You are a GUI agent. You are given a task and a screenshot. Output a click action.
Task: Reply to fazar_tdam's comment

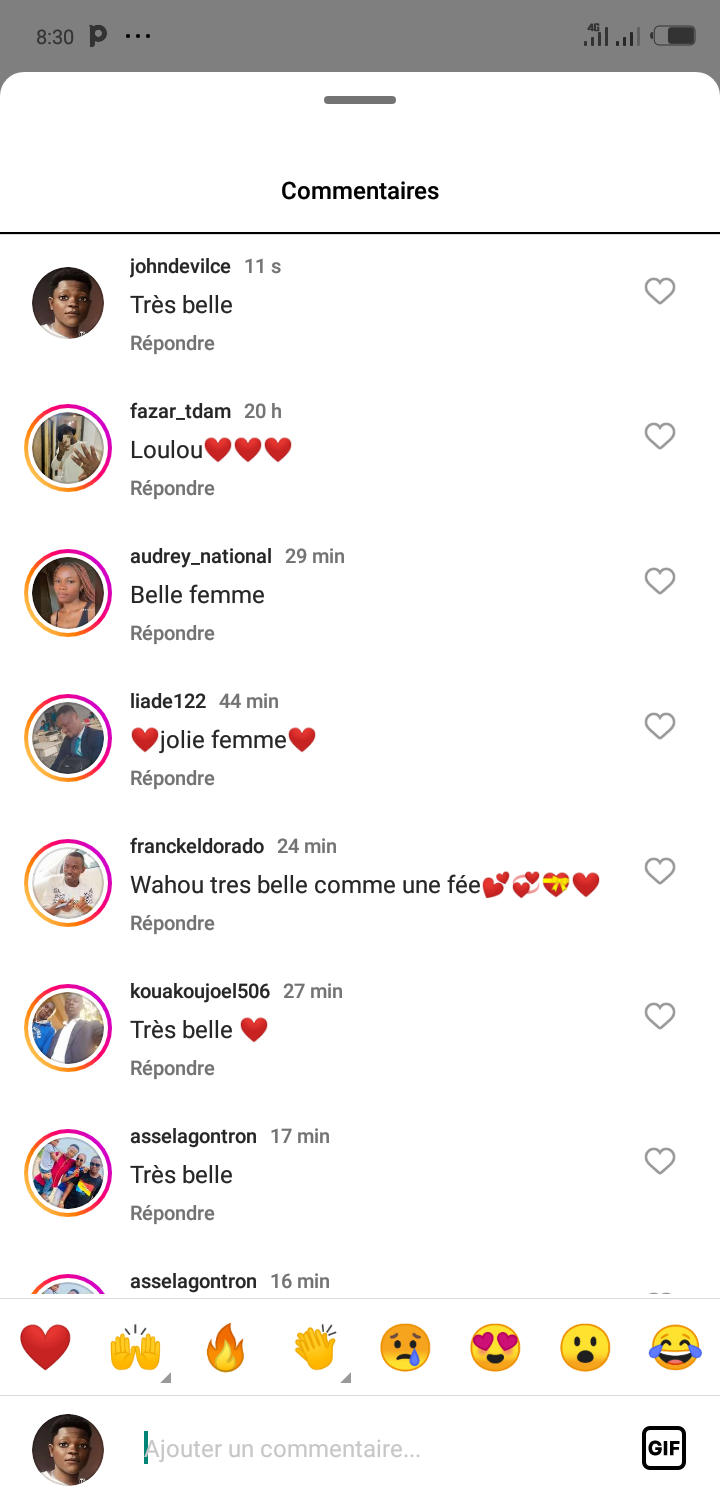(x=172, y=488)
